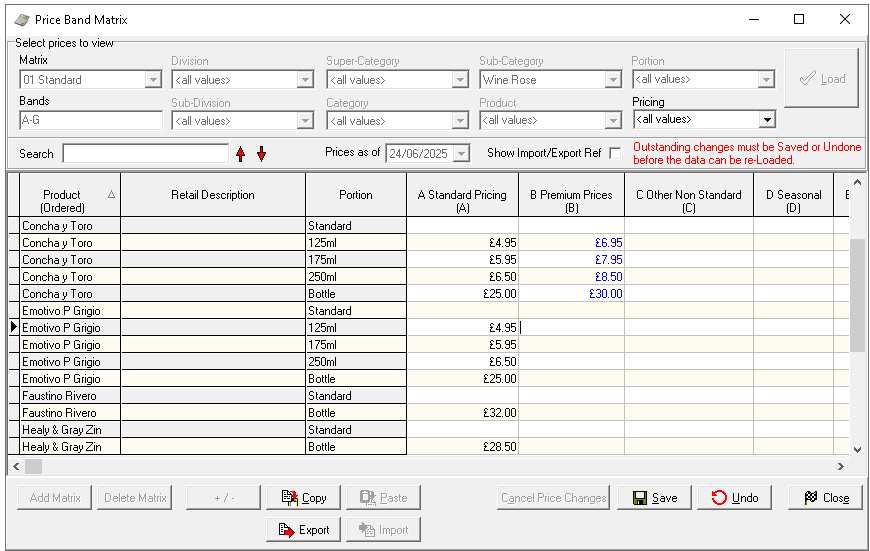Click the Copy button
This screenshot has width=870, height=551.
tap(304, 497)
